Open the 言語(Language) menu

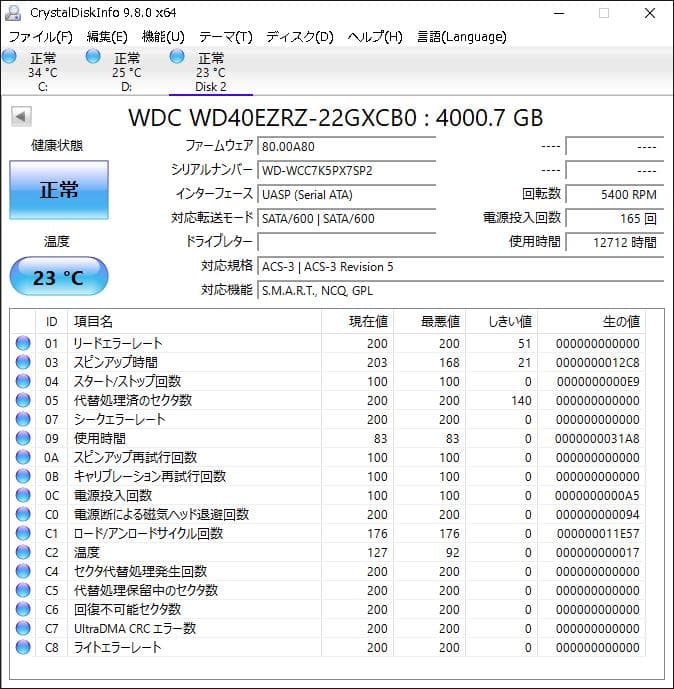(x=461, y=36)
